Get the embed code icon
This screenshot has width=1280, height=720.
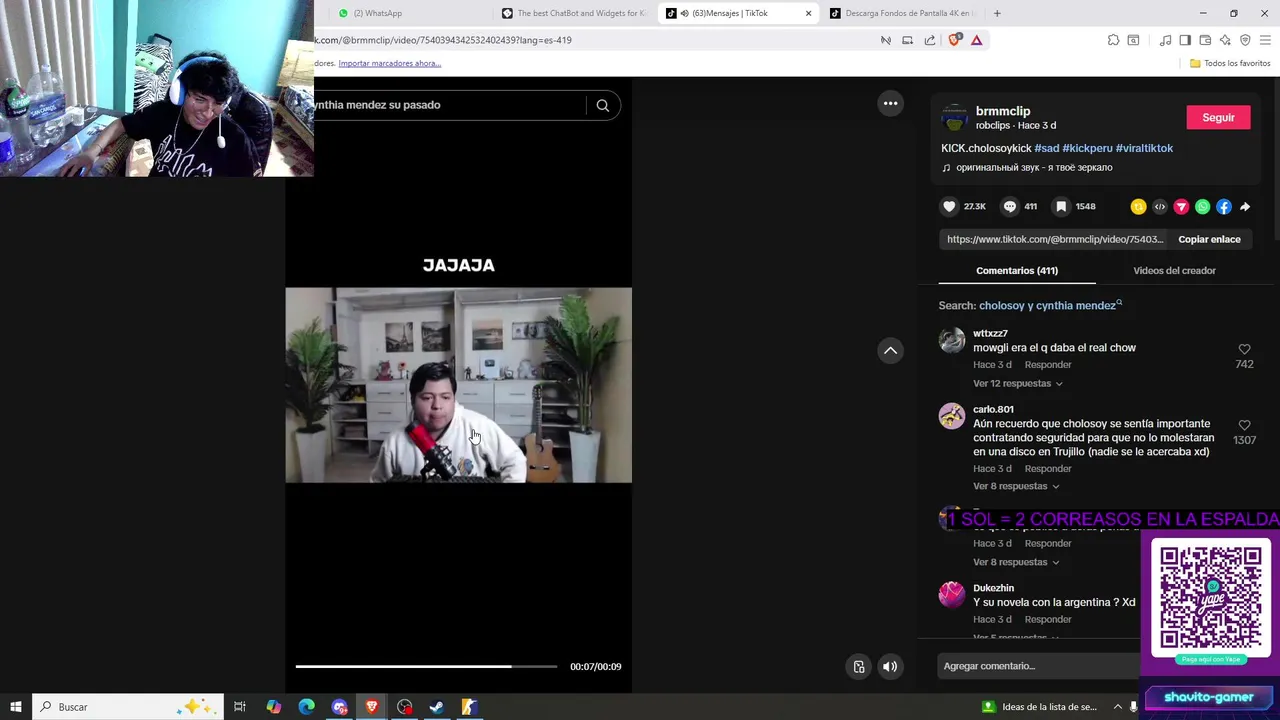(1160, 207)
